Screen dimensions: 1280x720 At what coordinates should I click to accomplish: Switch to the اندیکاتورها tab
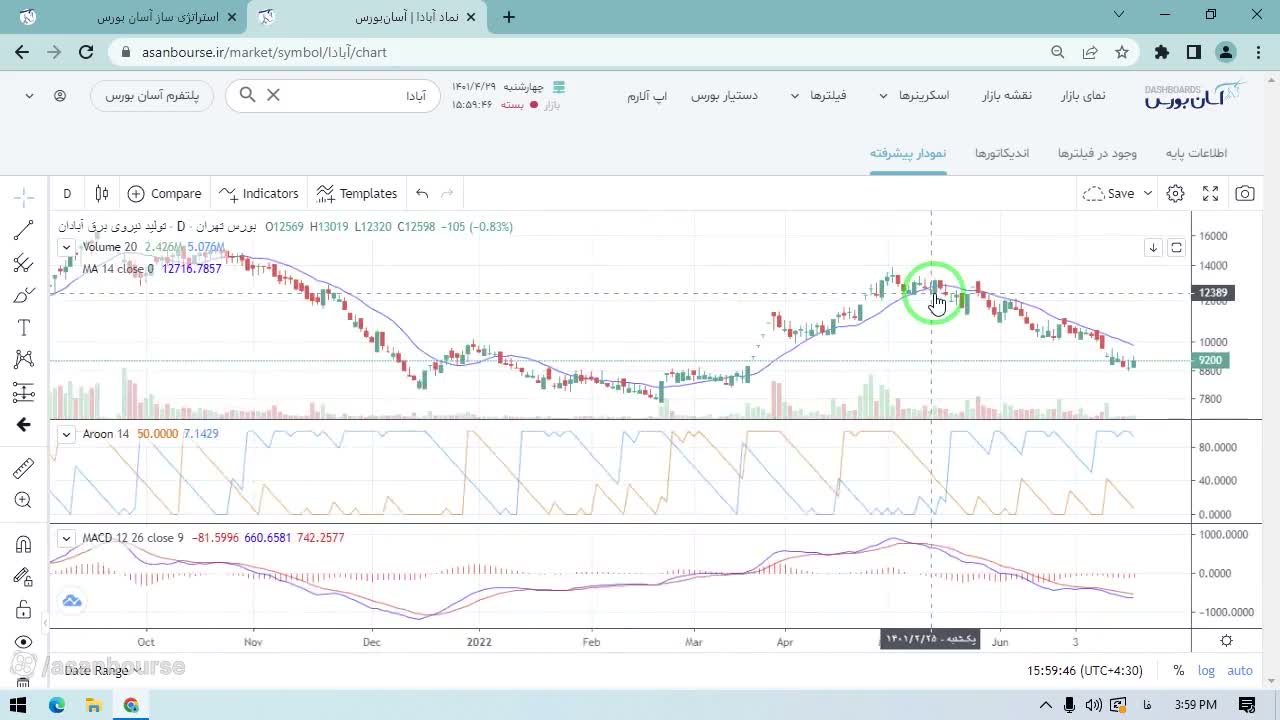[x=1002, y=153]
